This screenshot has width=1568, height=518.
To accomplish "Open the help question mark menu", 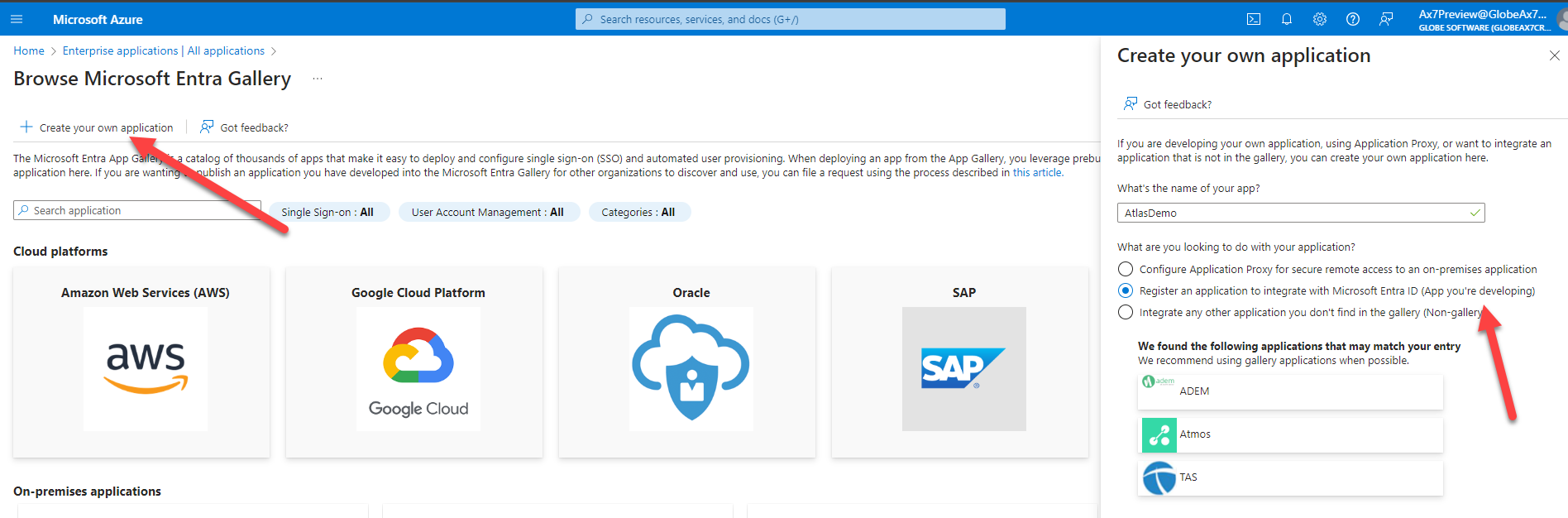I will [x=1353, y=19].
